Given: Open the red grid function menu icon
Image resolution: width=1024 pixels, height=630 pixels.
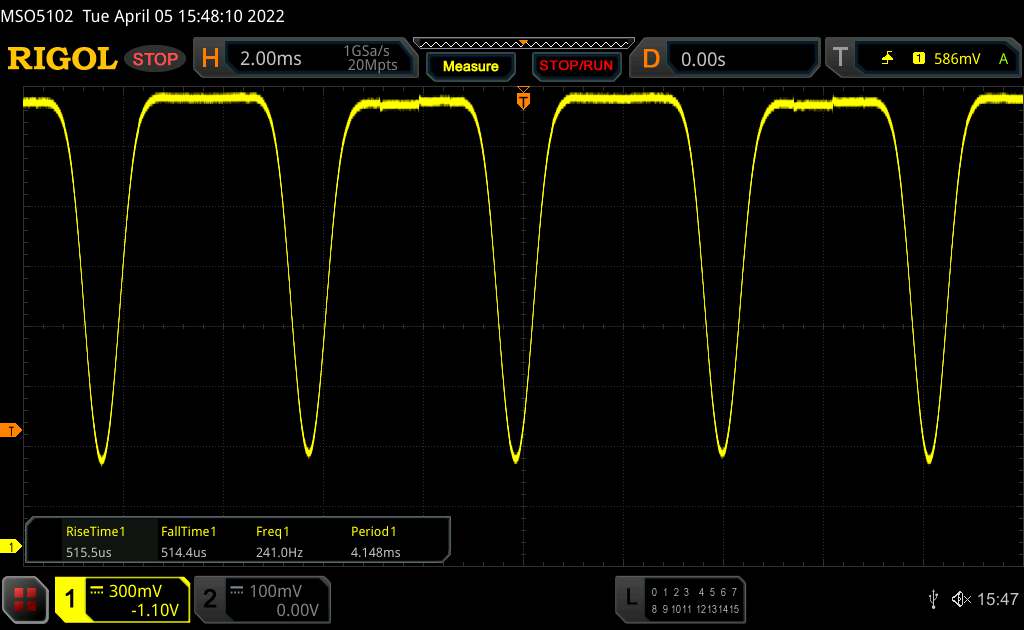Looking at the screenshot, I should click(27, 599).
